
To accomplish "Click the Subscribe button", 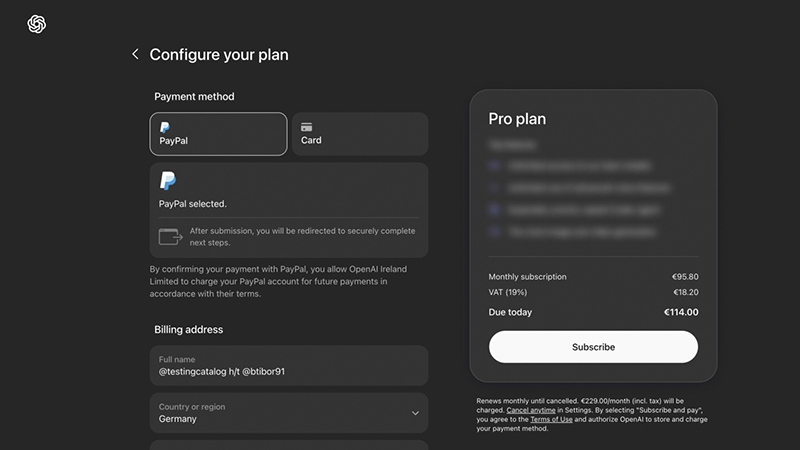I will 593,347.
